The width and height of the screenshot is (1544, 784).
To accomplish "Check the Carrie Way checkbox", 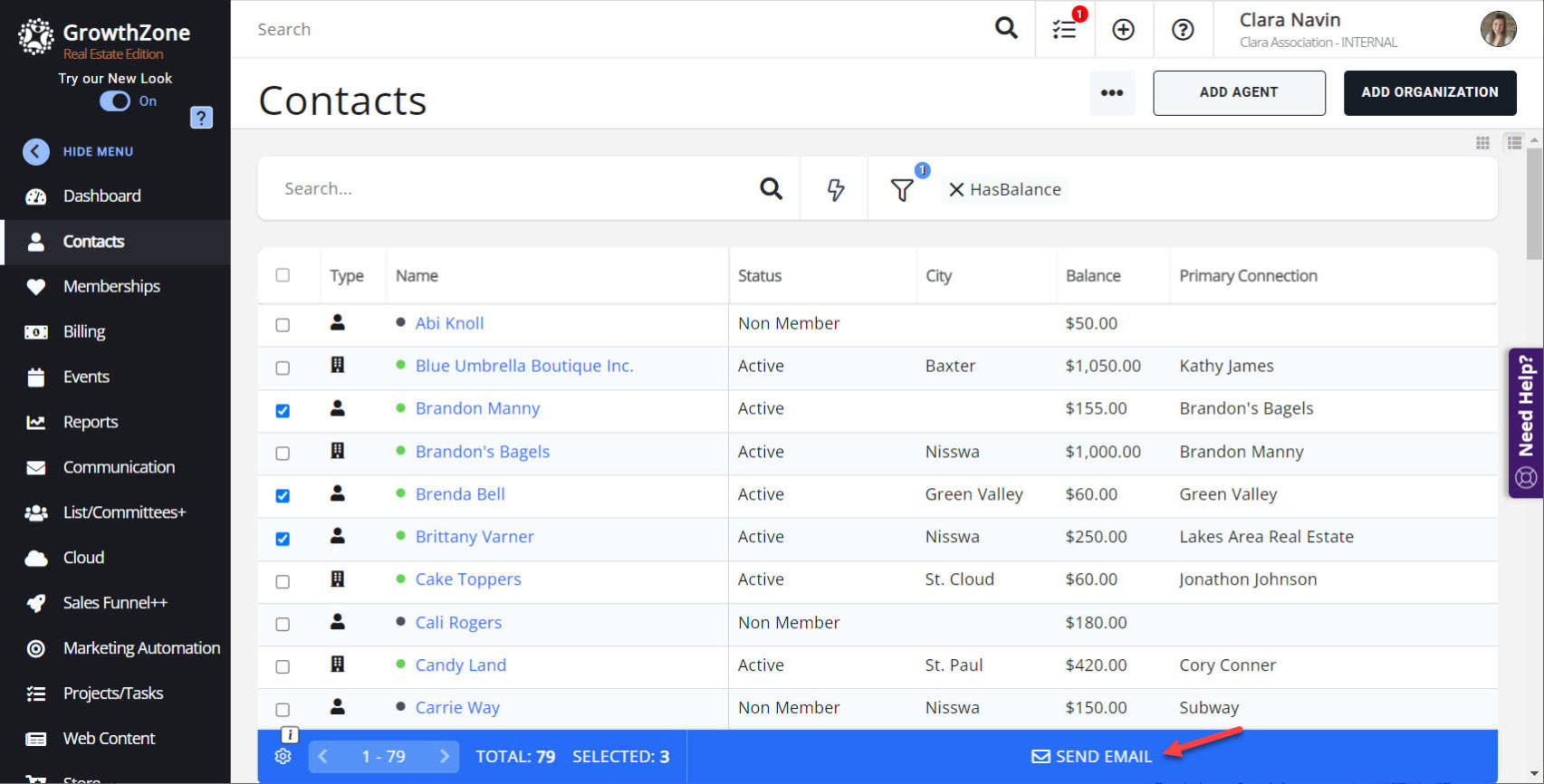I will tap(283, 710).
